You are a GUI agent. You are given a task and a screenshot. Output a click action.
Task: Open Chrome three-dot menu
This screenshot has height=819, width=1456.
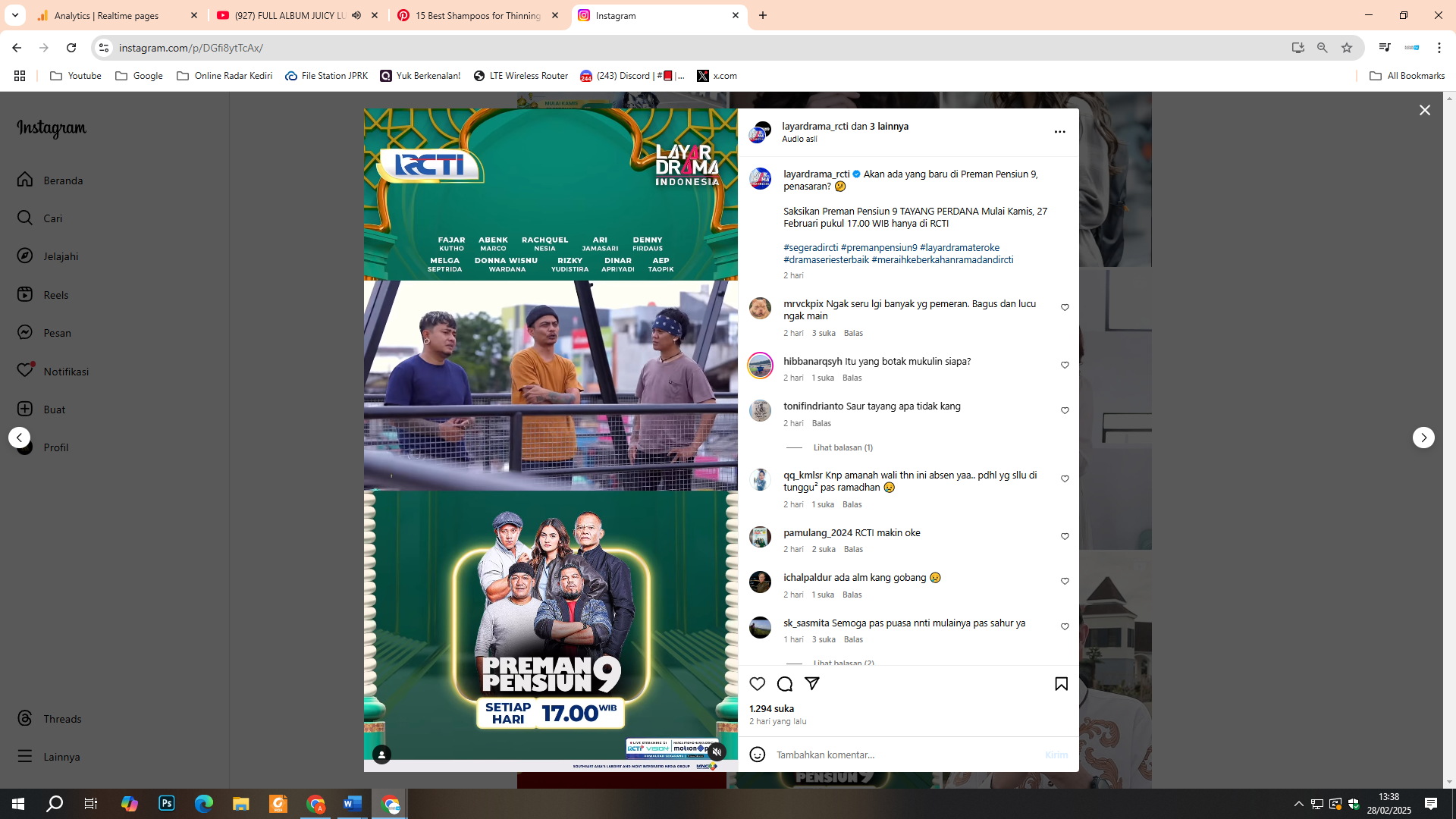tap(1439, 48)
